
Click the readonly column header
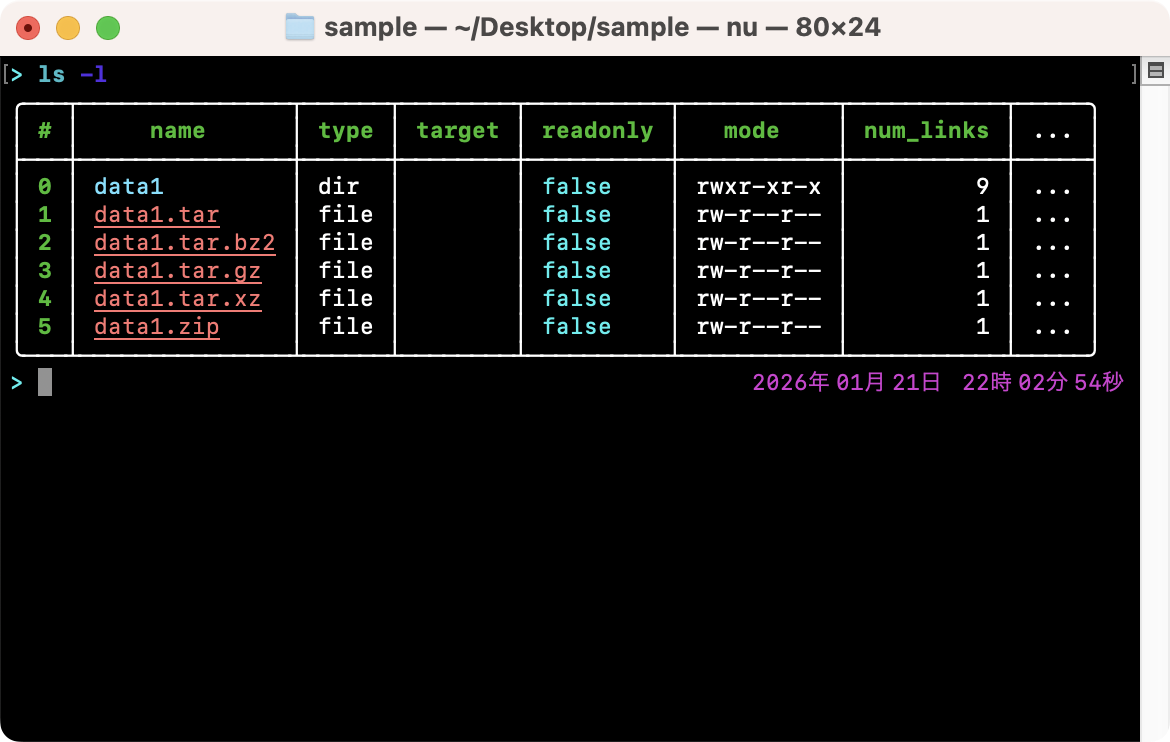(597, 131)
